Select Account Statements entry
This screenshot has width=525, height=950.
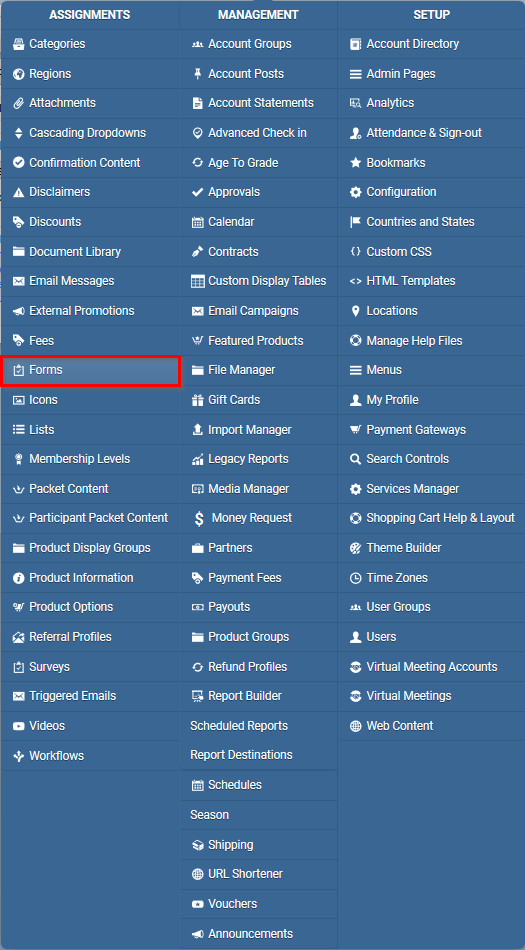point(259,104)
